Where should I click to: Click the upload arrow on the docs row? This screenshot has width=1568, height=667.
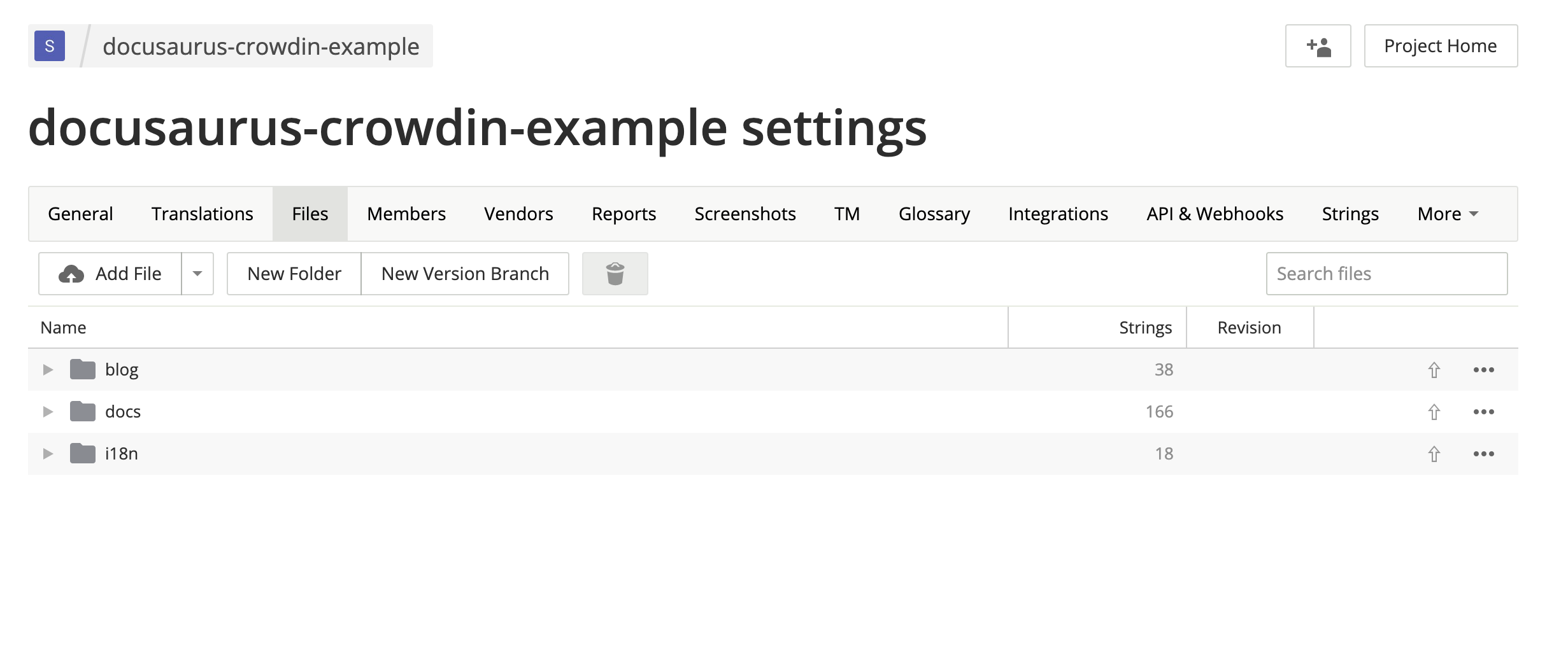(x=1434, y=411)
